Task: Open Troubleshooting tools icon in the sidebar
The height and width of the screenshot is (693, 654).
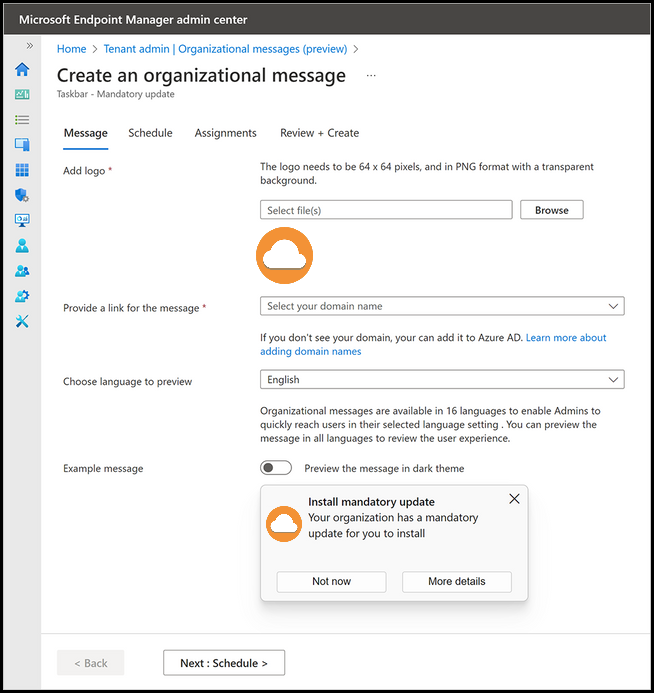Action: [22, 321]
